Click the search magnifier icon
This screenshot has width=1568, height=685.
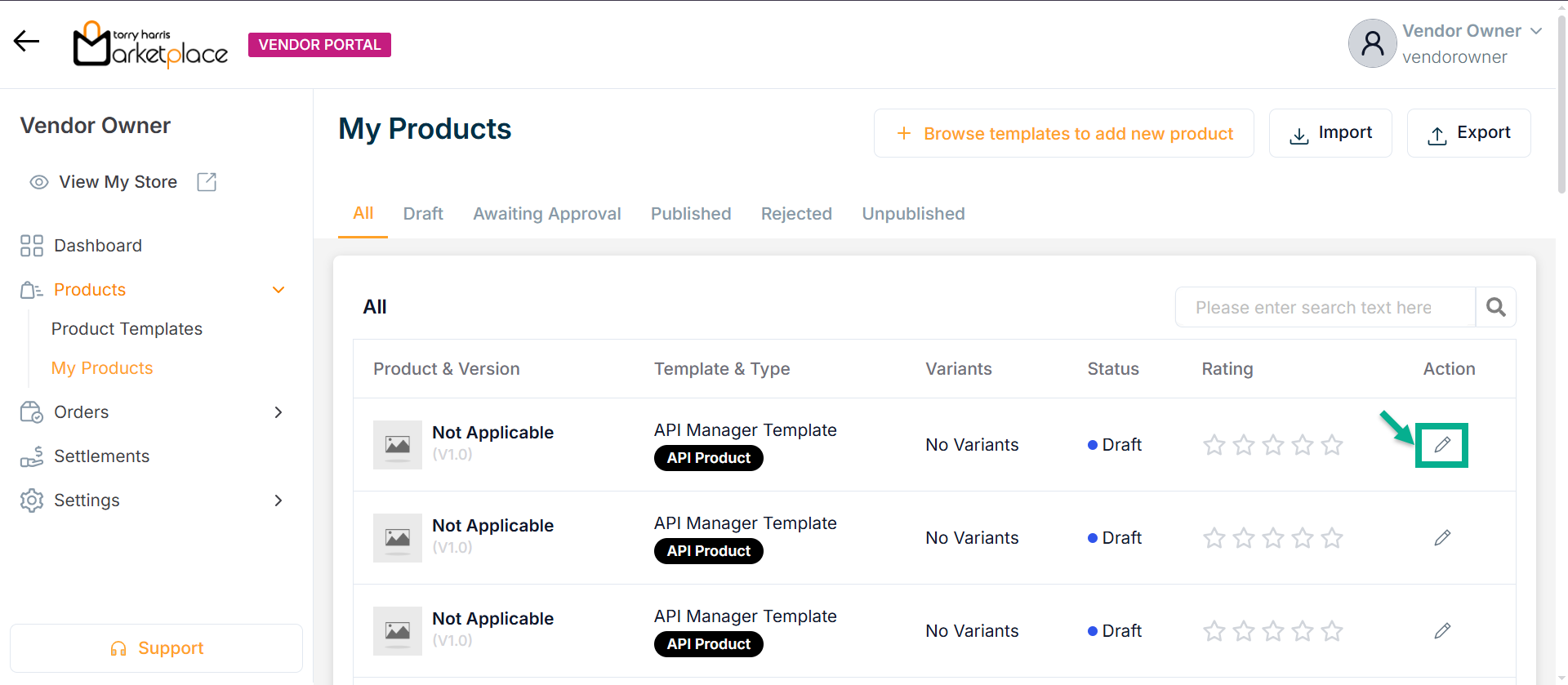(1495, 307)
